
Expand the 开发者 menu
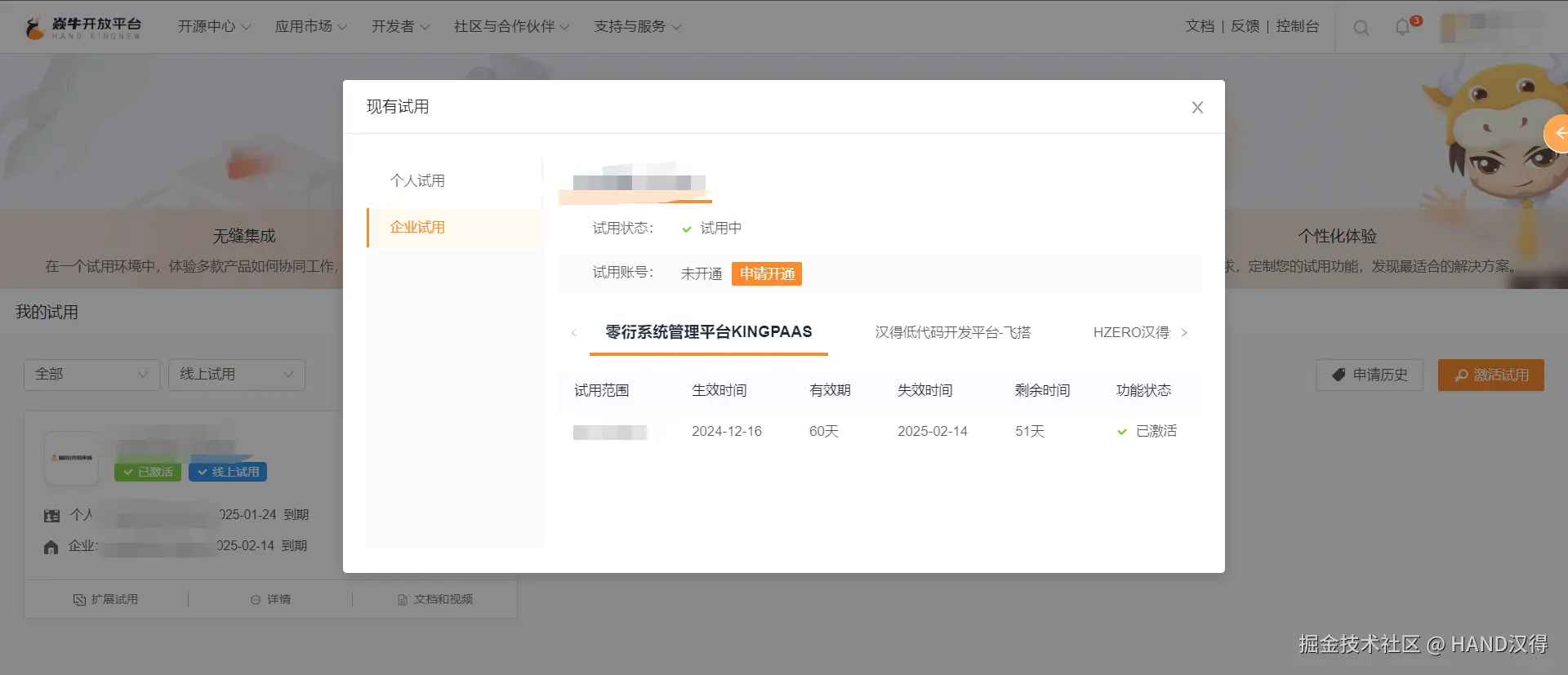pos(401,26)
